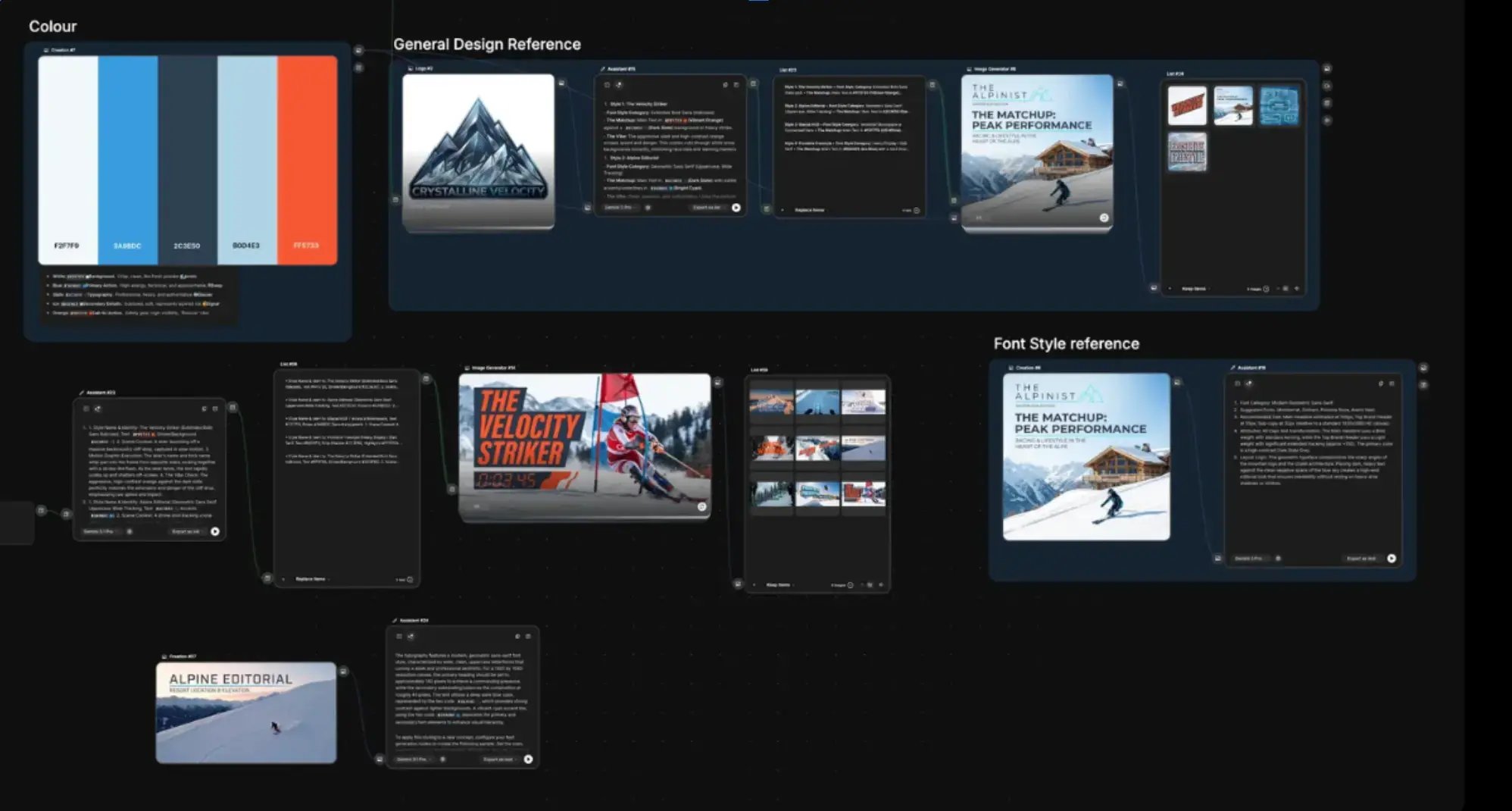Image resolution: width=1512 pixels, height=811 pixels.
Task: Open The Alpinist image in General Design Reference
Action: click(x=1037, y=152)
